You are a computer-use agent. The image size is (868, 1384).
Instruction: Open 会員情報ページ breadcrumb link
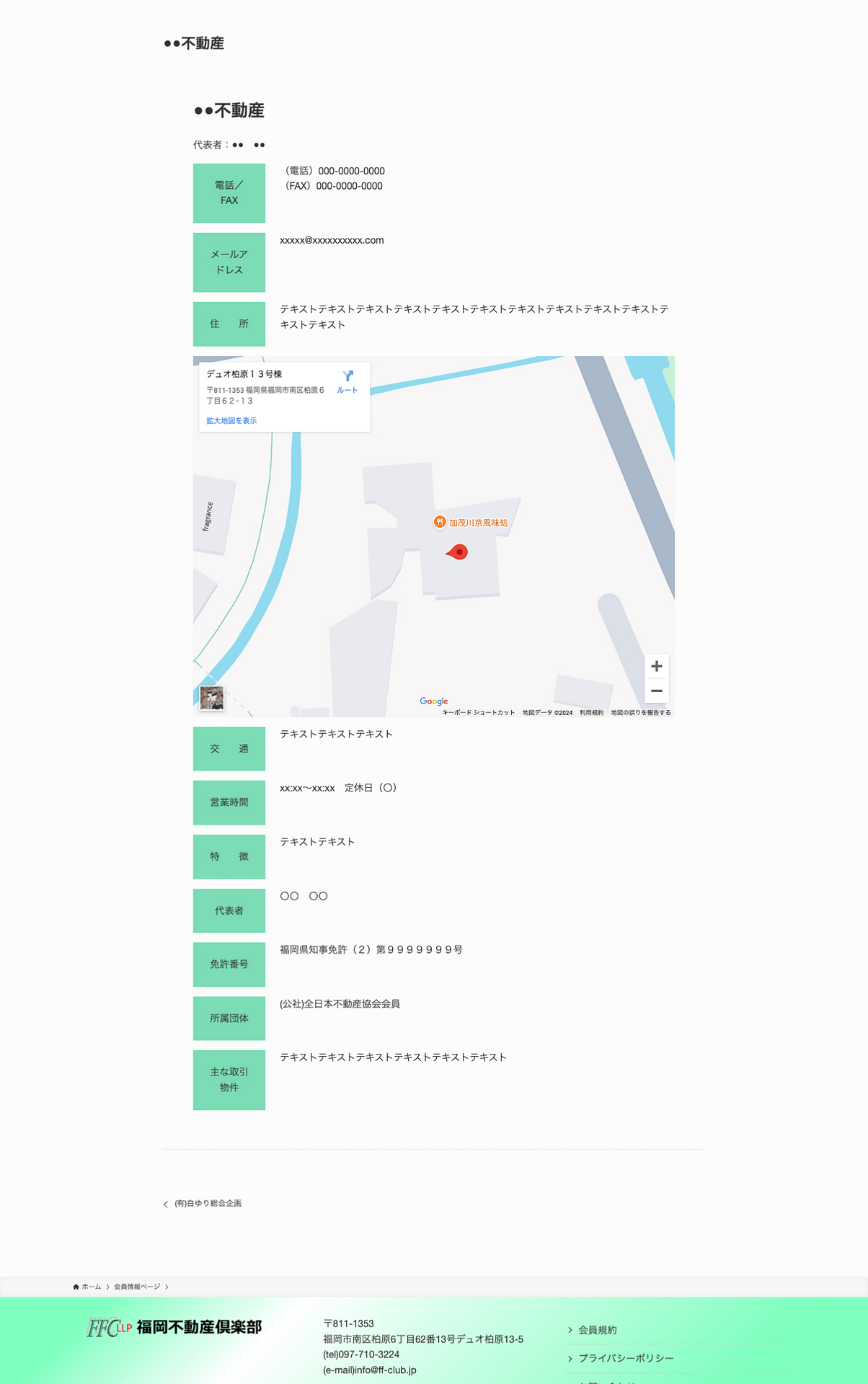pos(137,1287)
